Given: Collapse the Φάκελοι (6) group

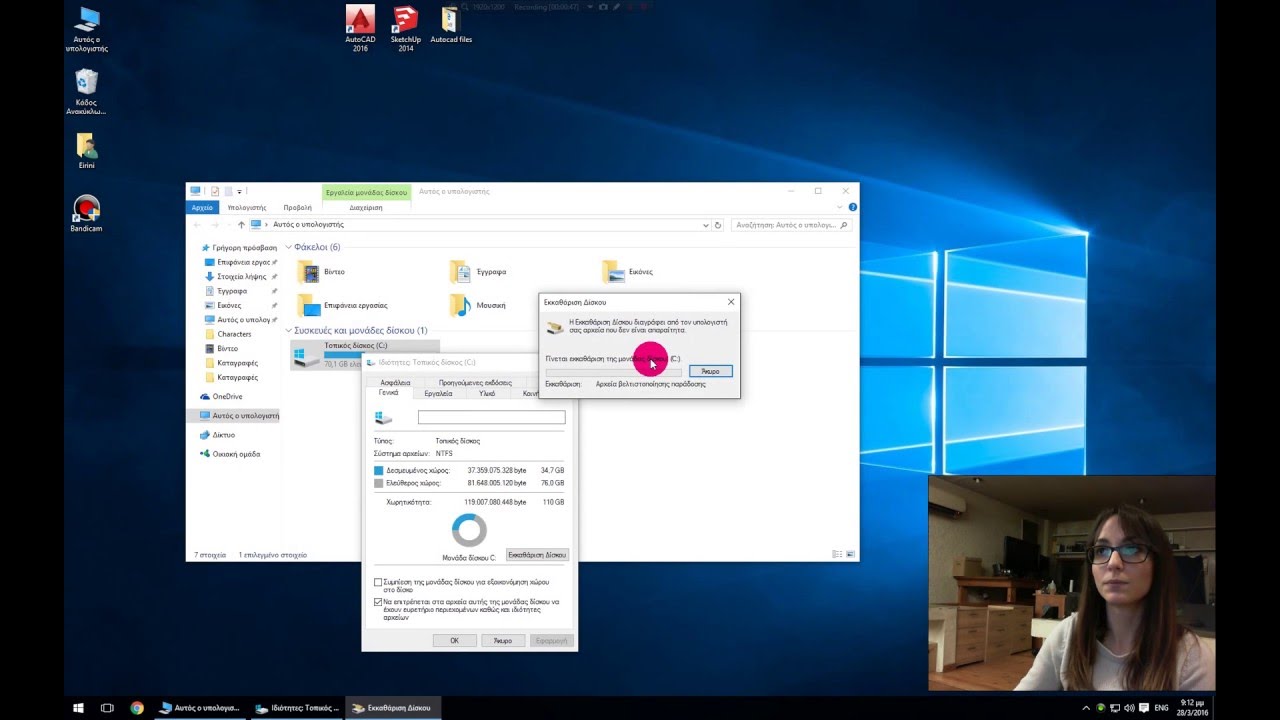Looking at the screenshot, I should pyautogui.click(x=289, y=247).
